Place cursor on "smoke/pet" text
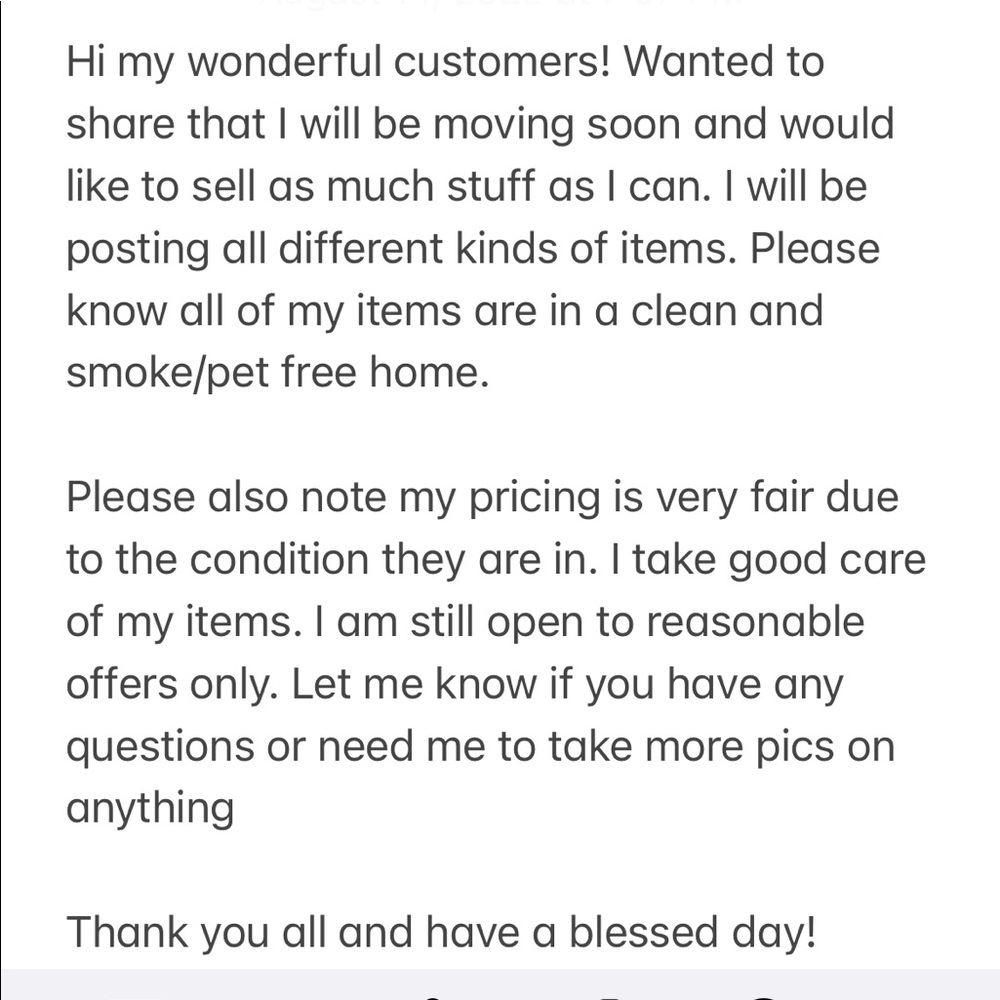Viewport: 1000px width, 1000px height. click(167, 374)
